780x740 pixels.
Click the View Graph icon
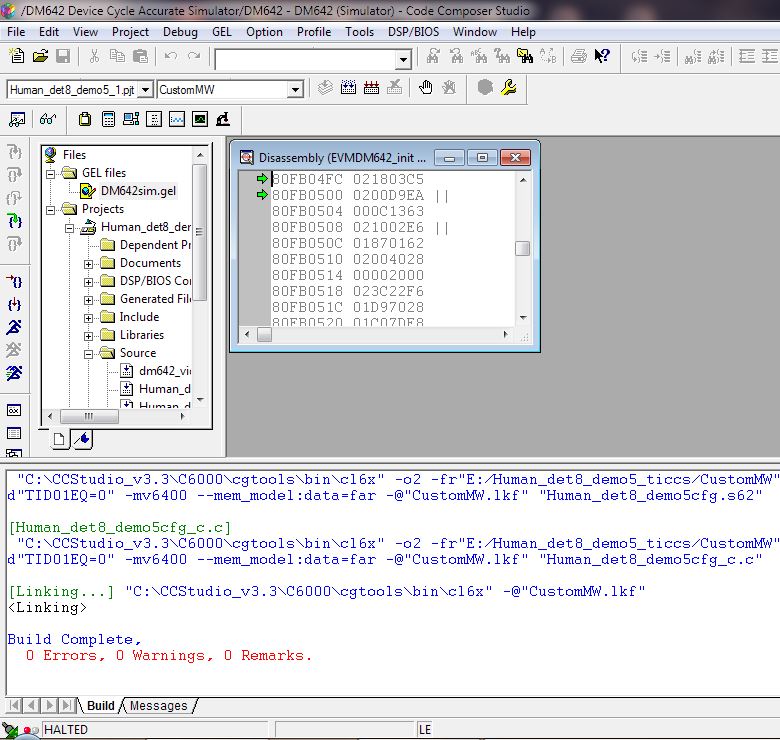(177, 119)
